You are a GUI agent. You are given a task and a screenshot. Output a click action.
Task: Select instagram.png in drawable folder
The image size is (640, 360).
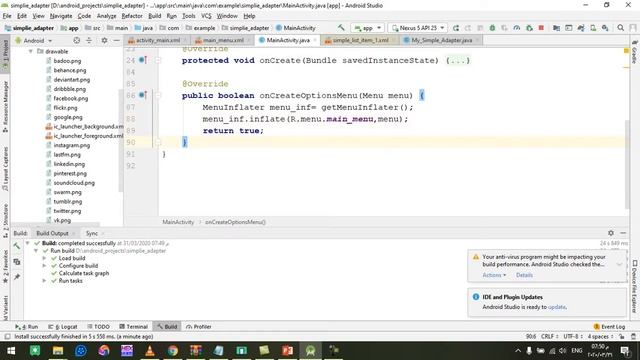pos(71,145)
